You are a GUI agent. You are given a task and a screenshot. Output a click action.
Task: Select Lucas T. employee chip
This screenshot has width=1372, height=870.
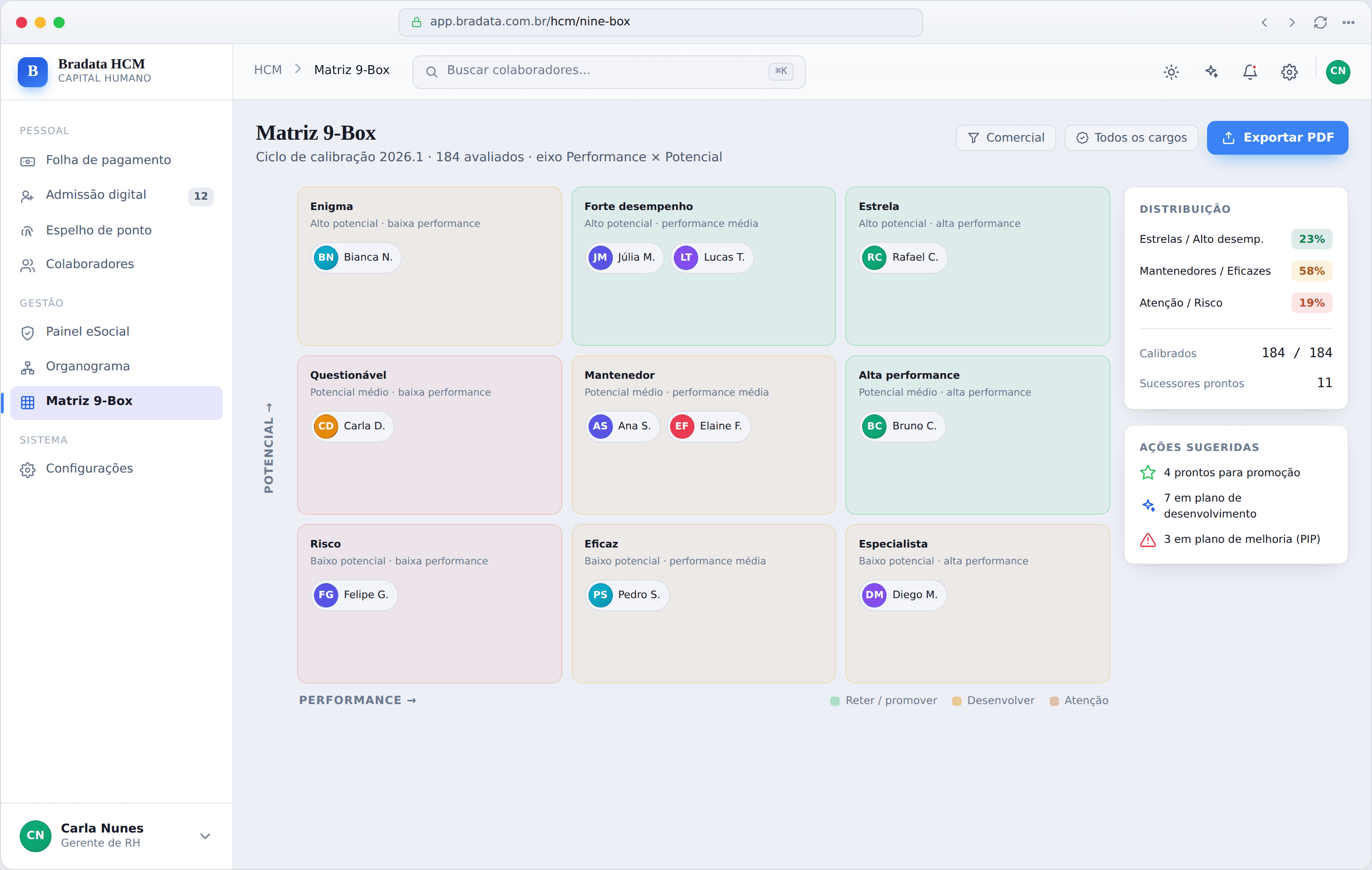point(712,258)
